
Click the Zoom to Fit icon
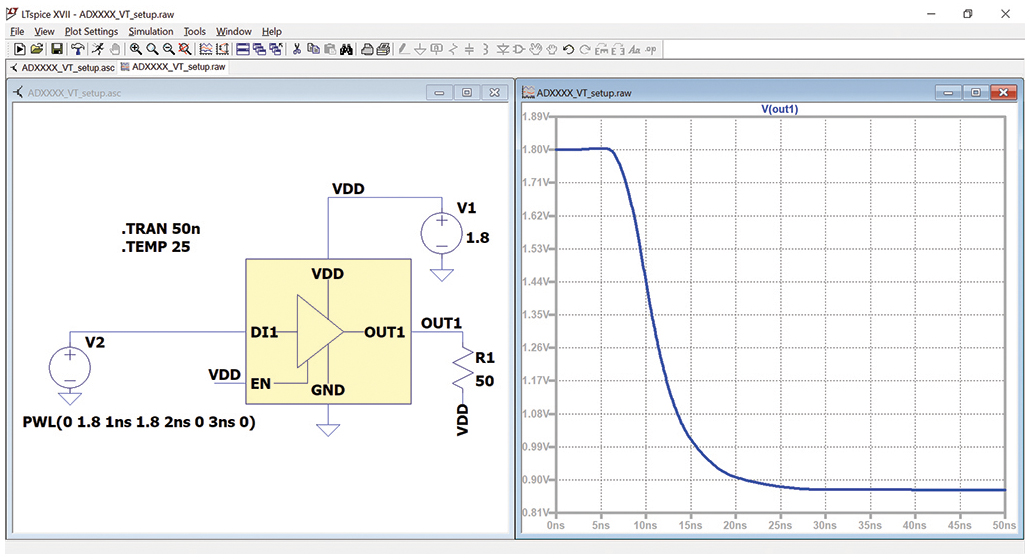185,49
